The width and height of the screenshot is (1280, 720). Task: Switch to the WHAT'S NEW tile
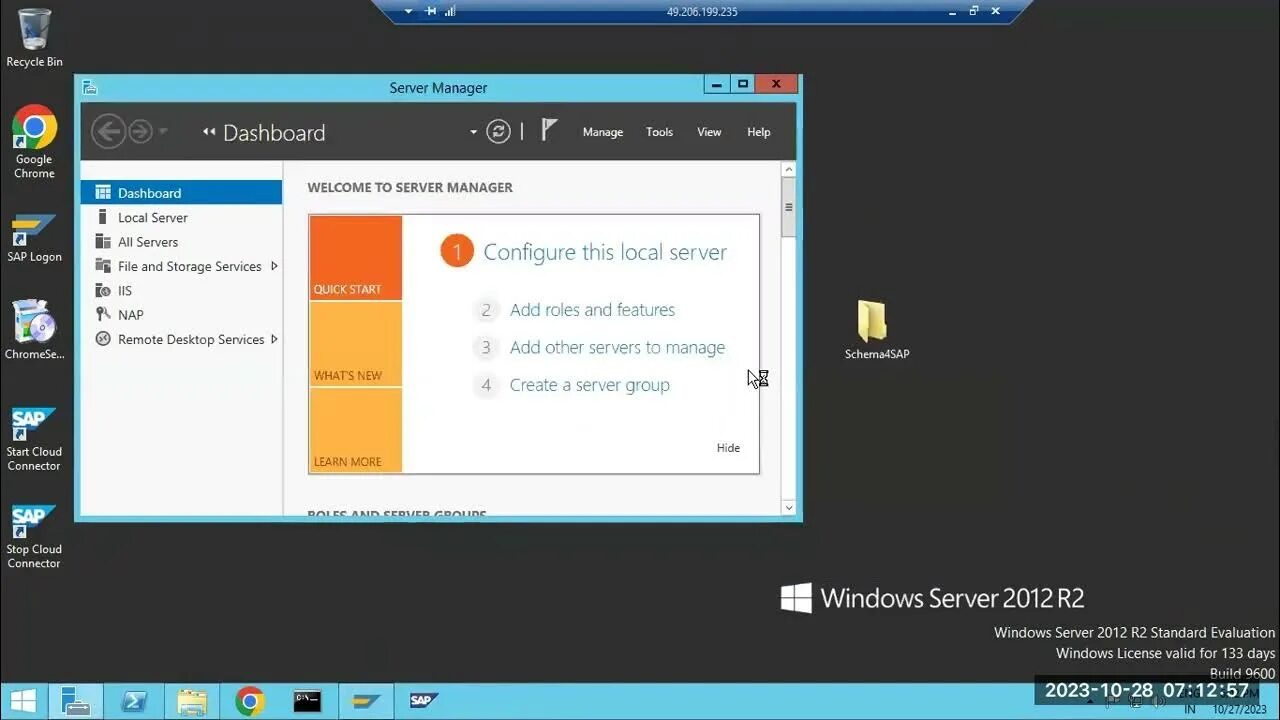pos(356,343)
